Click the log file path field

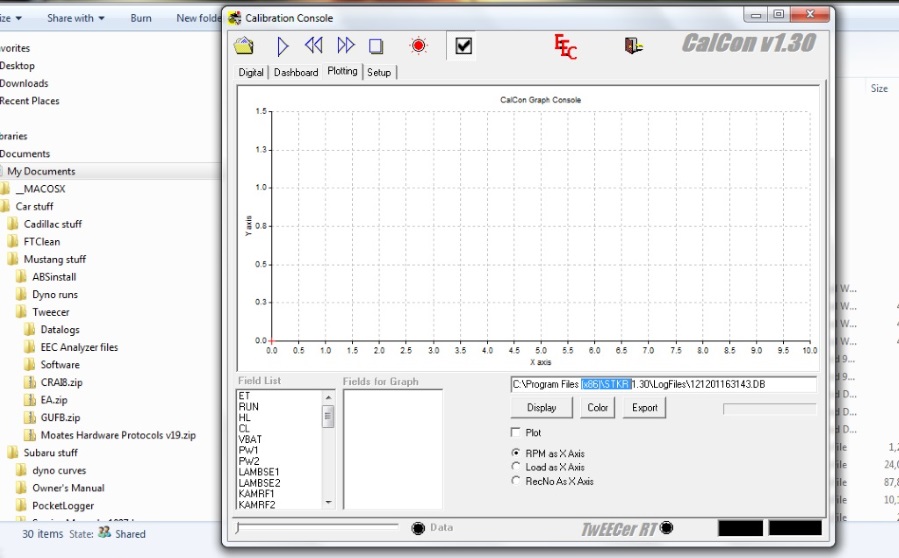coord(663,384)
